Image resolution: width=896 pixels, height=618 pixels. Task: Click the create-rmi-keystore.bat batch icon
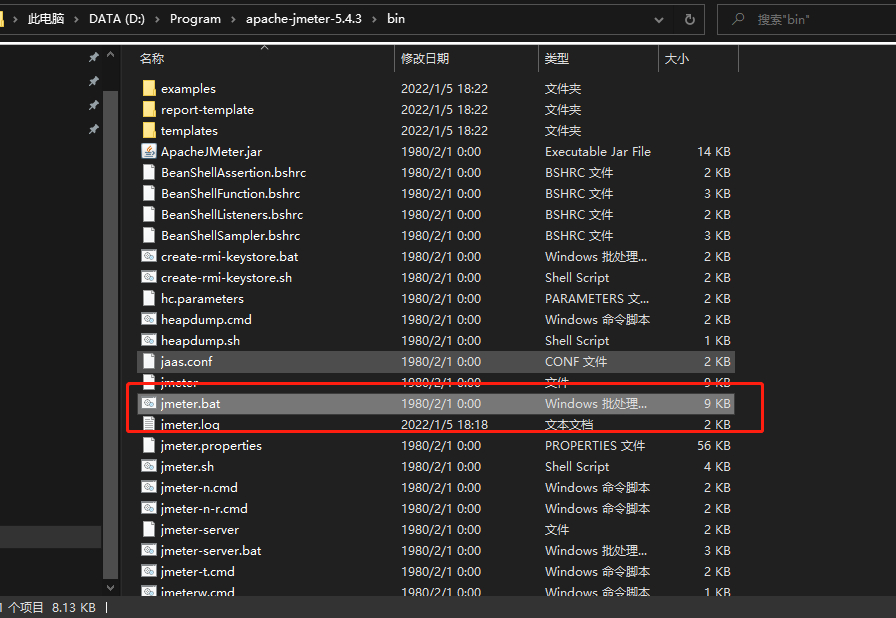tap(149, 256)
